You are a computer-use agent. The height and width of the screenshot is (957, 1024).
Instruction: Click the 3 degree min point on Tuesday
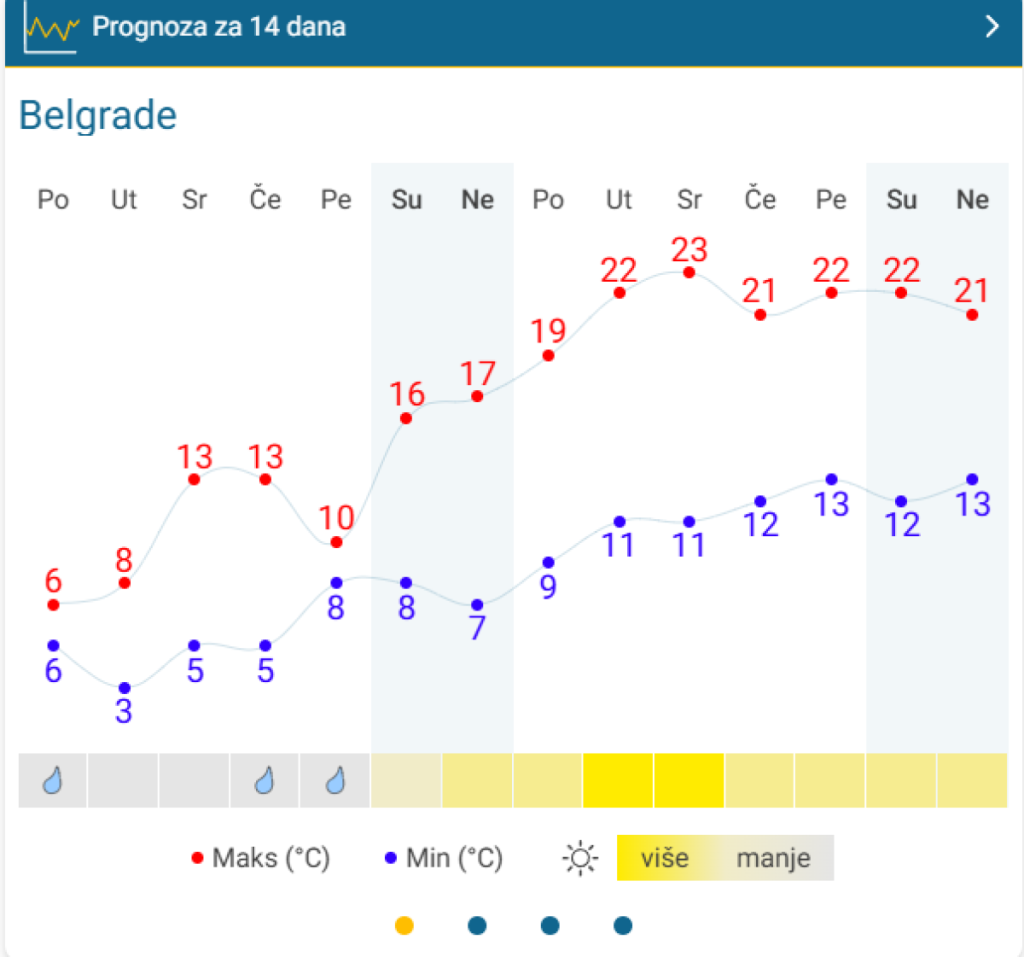point(124,688)
